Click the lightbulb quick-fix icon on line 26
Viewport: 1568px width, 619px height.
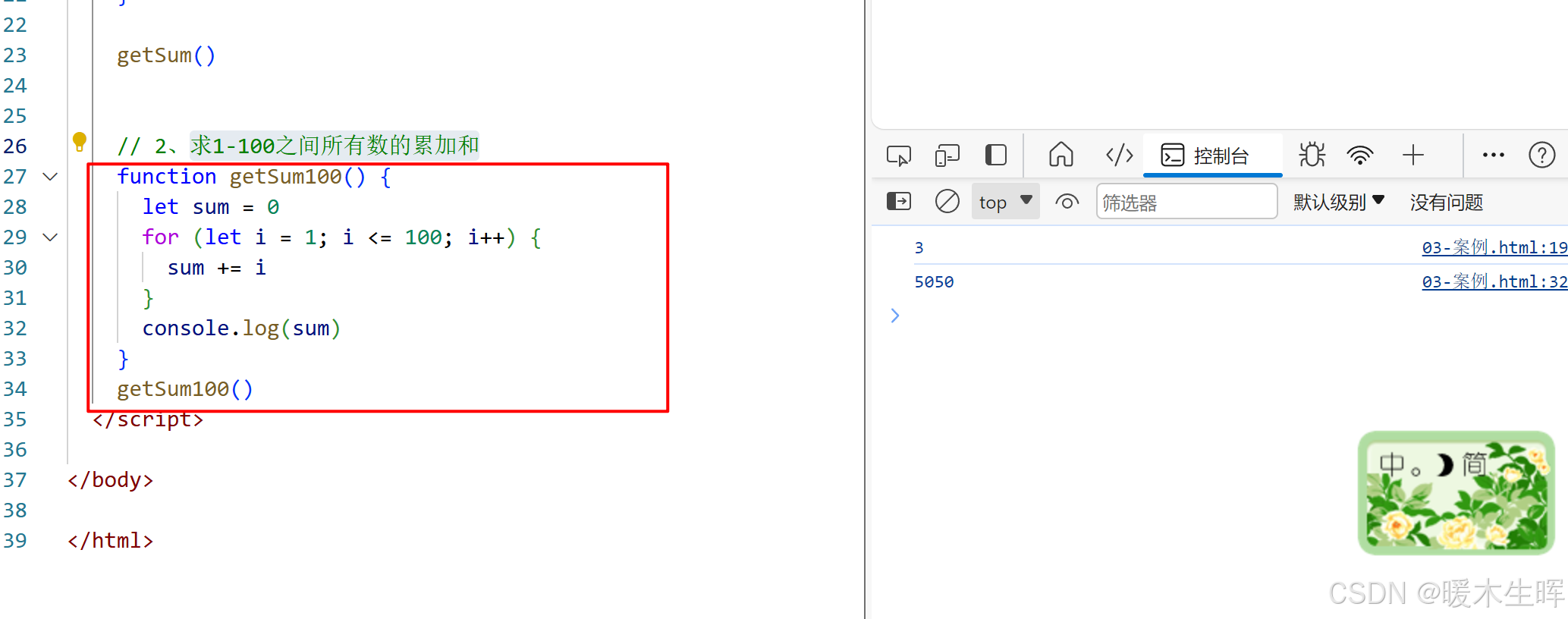79,141
